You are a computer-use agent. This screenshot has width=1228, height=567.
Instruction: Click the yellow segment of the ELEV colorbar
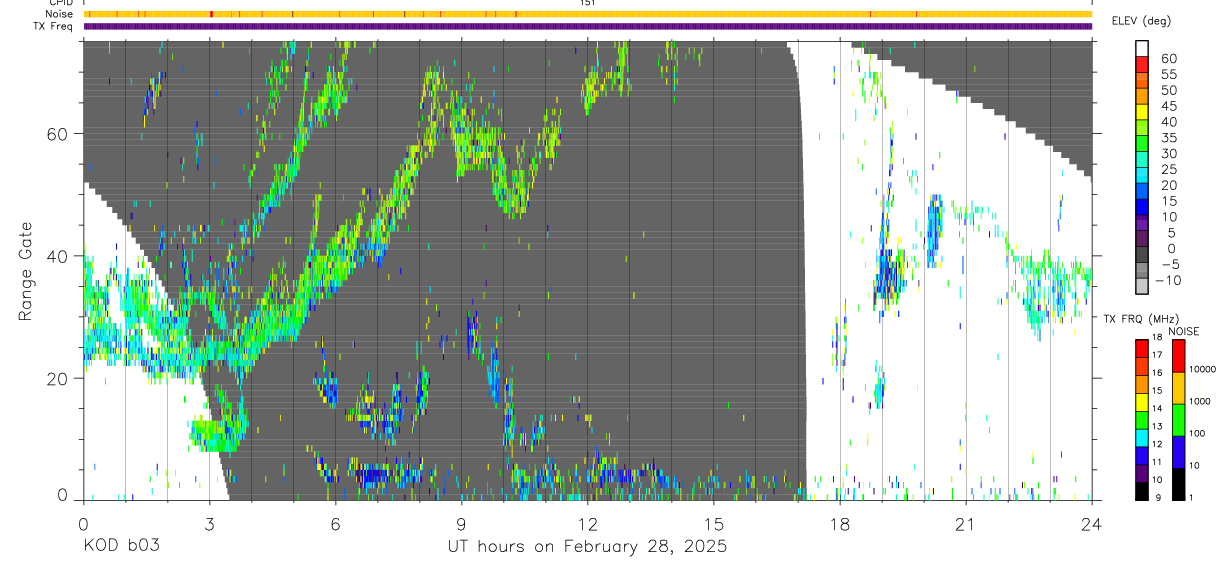click(1143, 114)
